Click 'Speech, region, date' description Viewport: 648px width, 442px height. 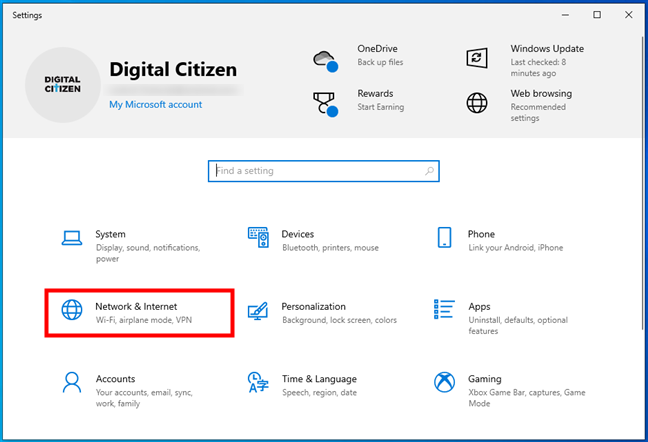[319, 392]
